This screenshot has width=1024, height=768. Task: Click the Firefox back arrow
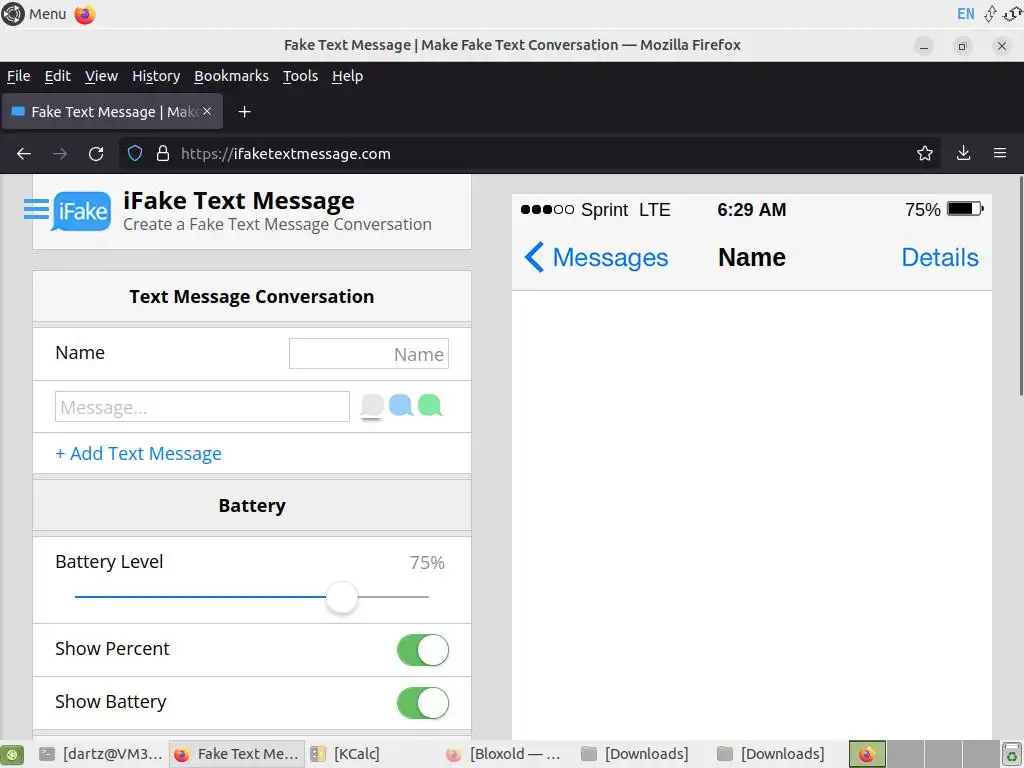pyautogui.click(x=24, y=153)
